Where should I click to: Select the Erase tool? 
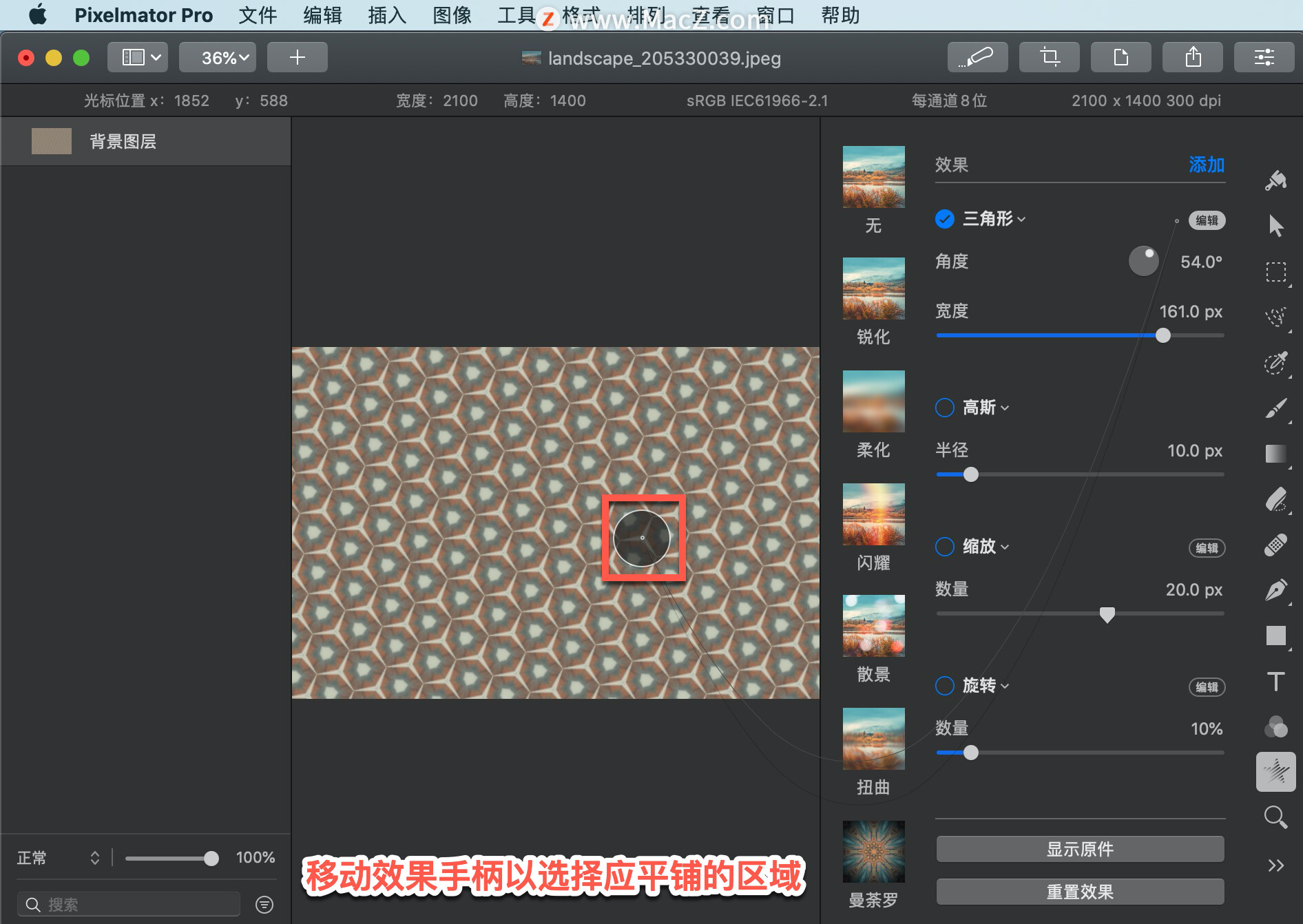[x=1275, y=499]
